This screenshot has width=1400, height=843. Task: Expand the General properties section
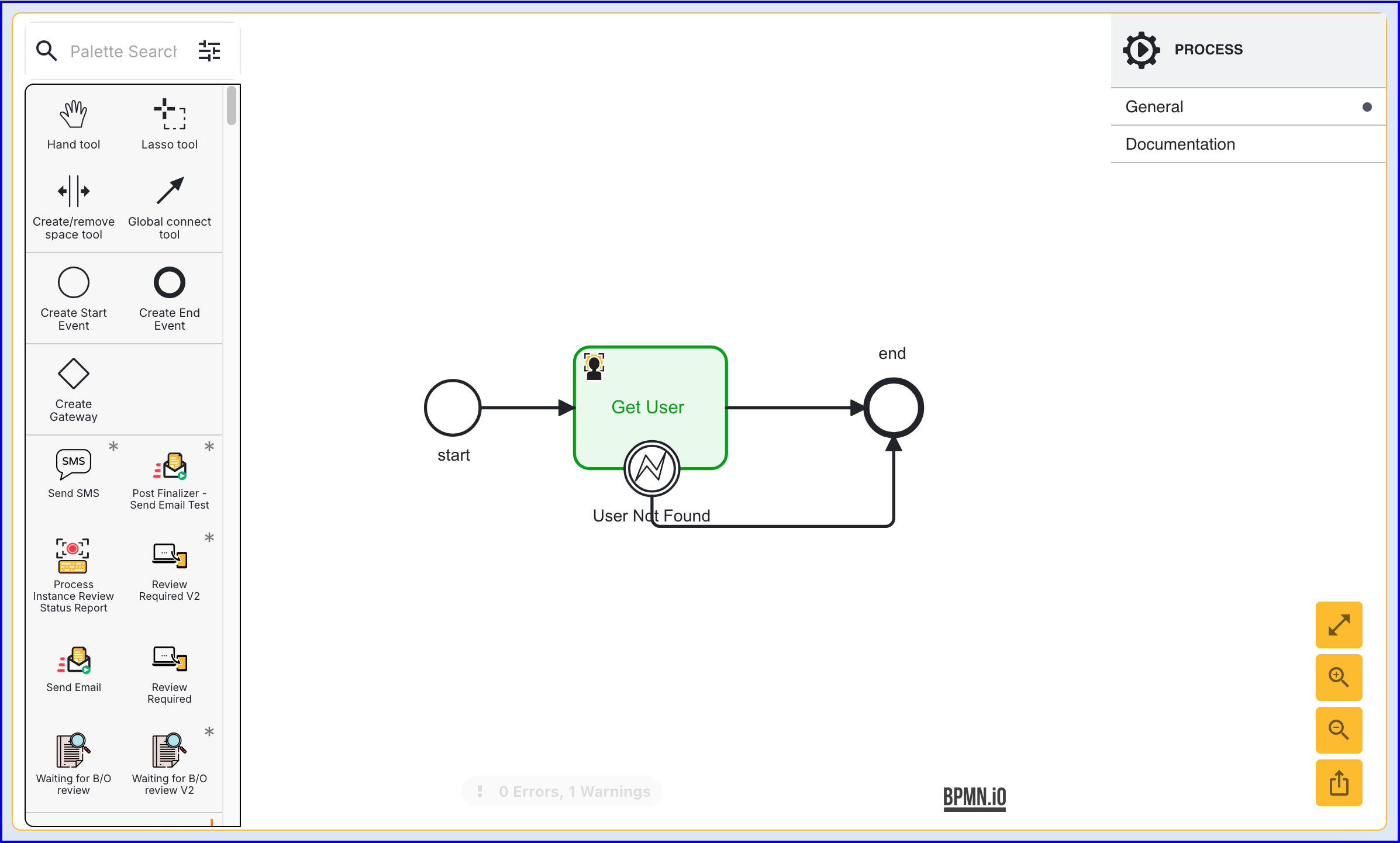click(x=1248, y=107)
